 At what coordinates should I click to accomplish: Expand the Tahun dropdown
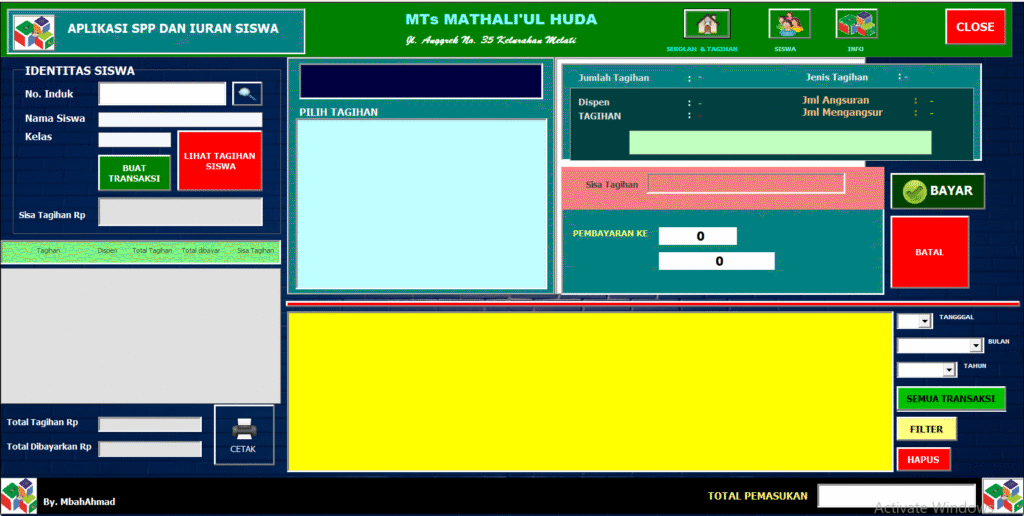(949, 370)
